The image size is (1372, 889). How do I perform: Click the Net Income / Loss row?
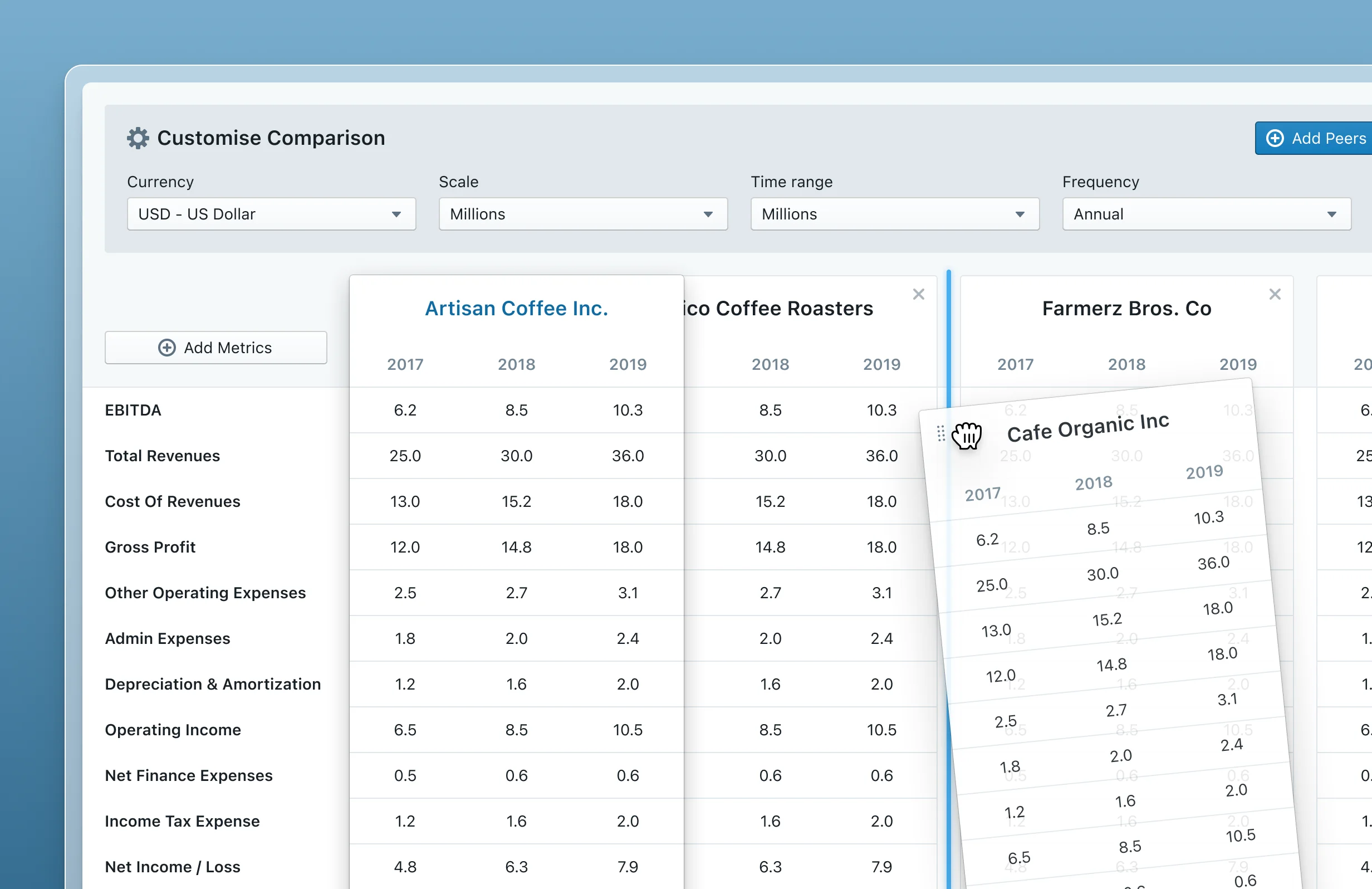pyautogui.click(x=173, y=867)
